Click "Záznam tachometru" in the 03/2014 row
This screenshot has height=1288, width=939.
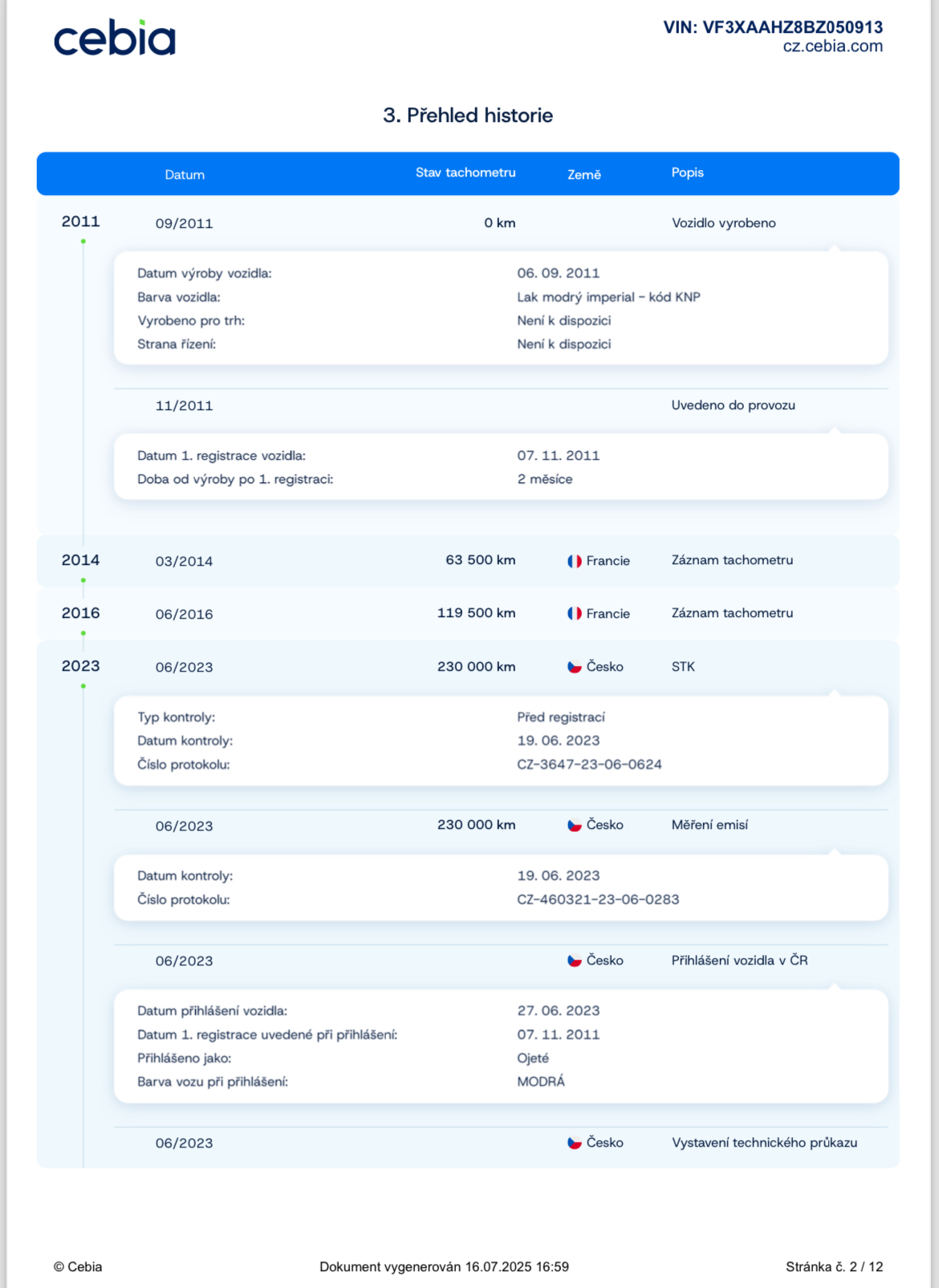coord(732,560)
